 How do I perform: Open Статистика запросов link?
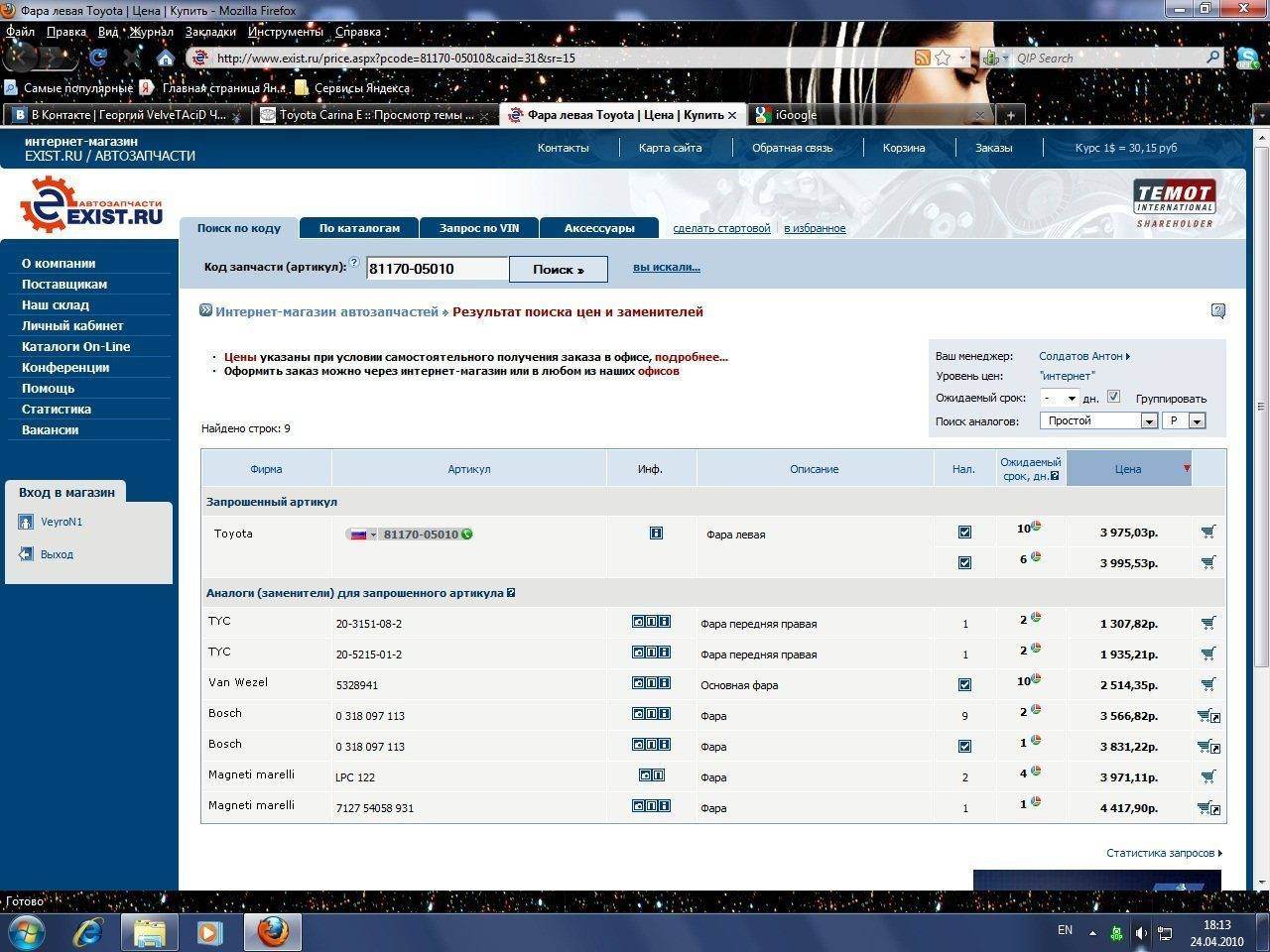[1163, 853]
